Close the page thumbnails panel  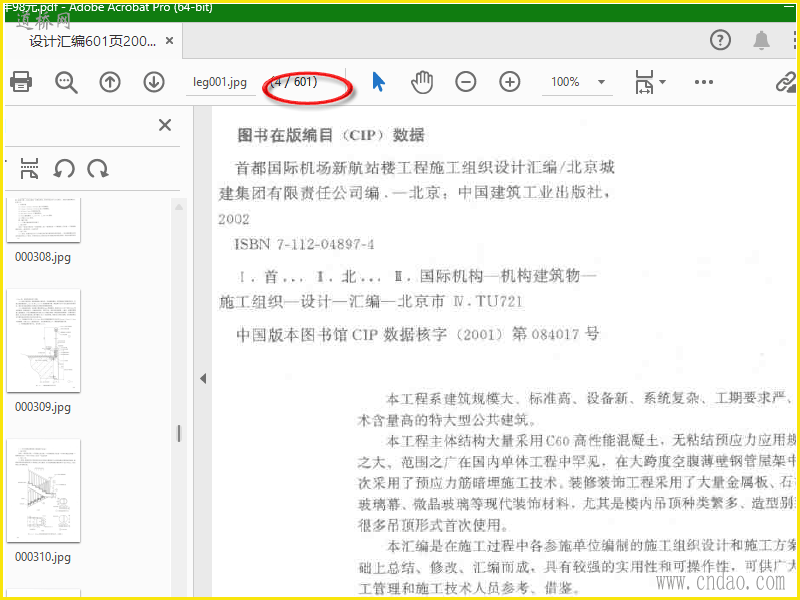point(165,125)
